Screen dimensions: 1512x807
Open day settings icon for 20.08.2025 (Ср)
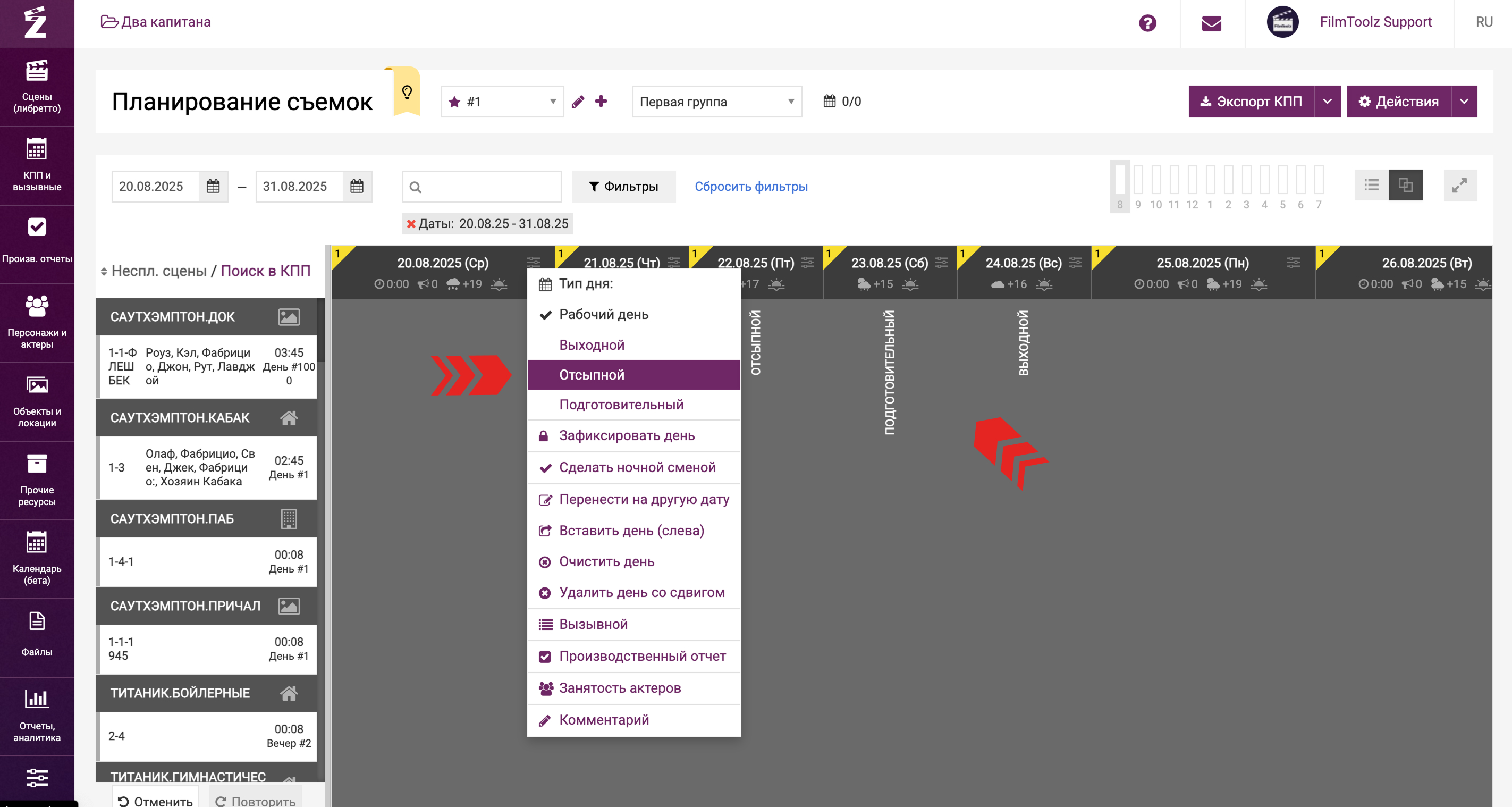534,263
